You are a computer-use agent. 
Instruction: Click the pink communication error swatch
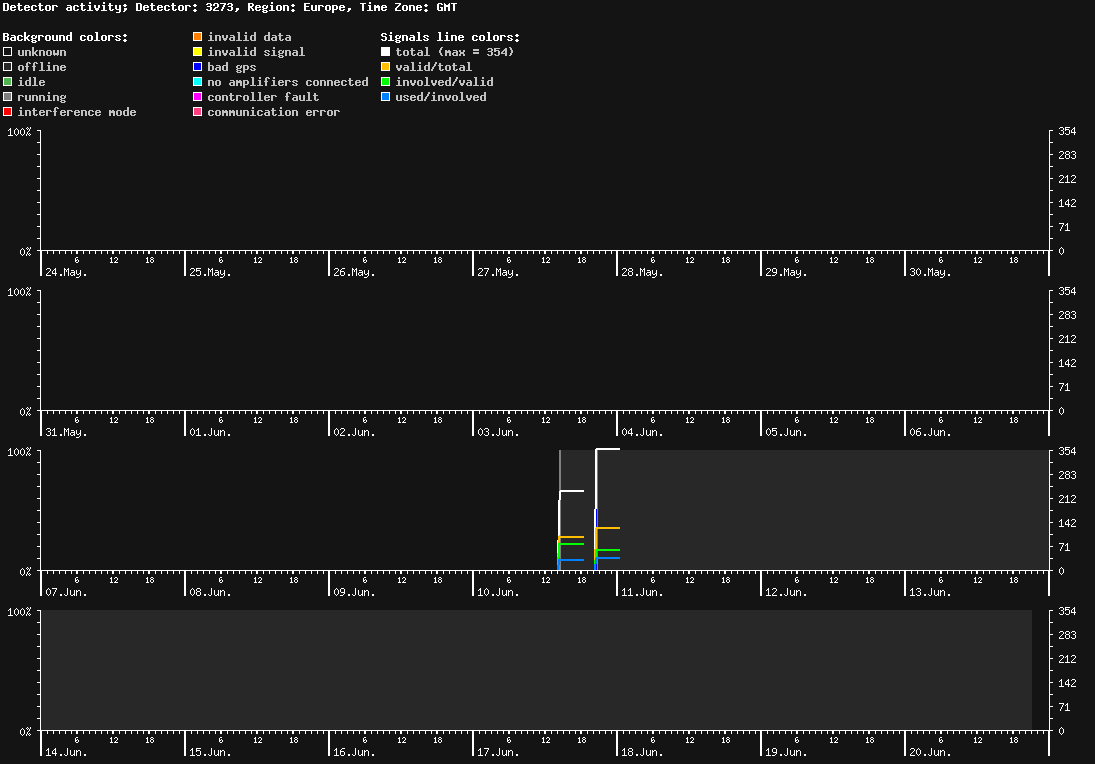point(198,112)
